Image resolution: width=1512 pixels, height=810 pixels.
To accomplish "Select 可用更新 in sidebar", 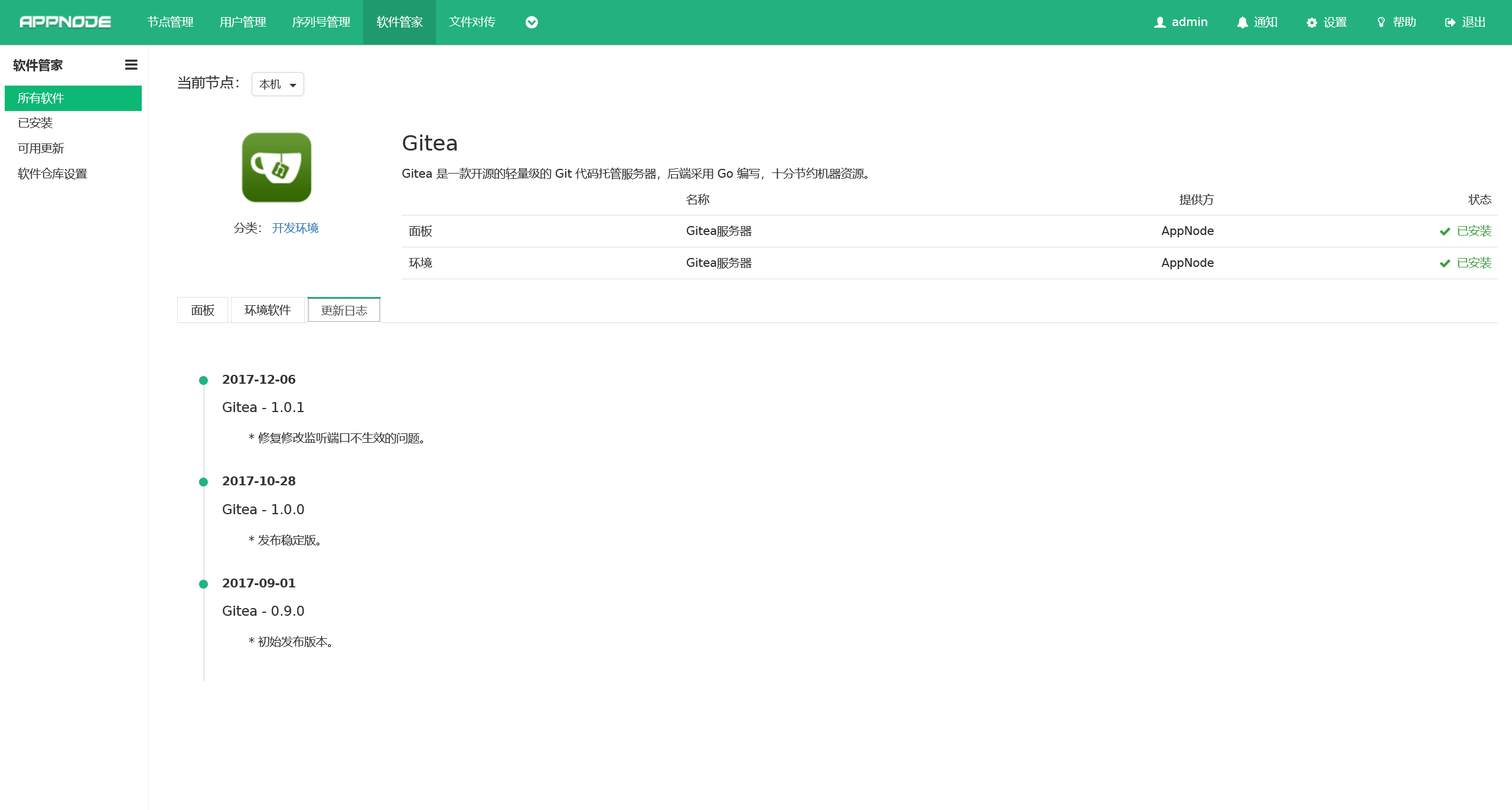I will coord(73,148).
